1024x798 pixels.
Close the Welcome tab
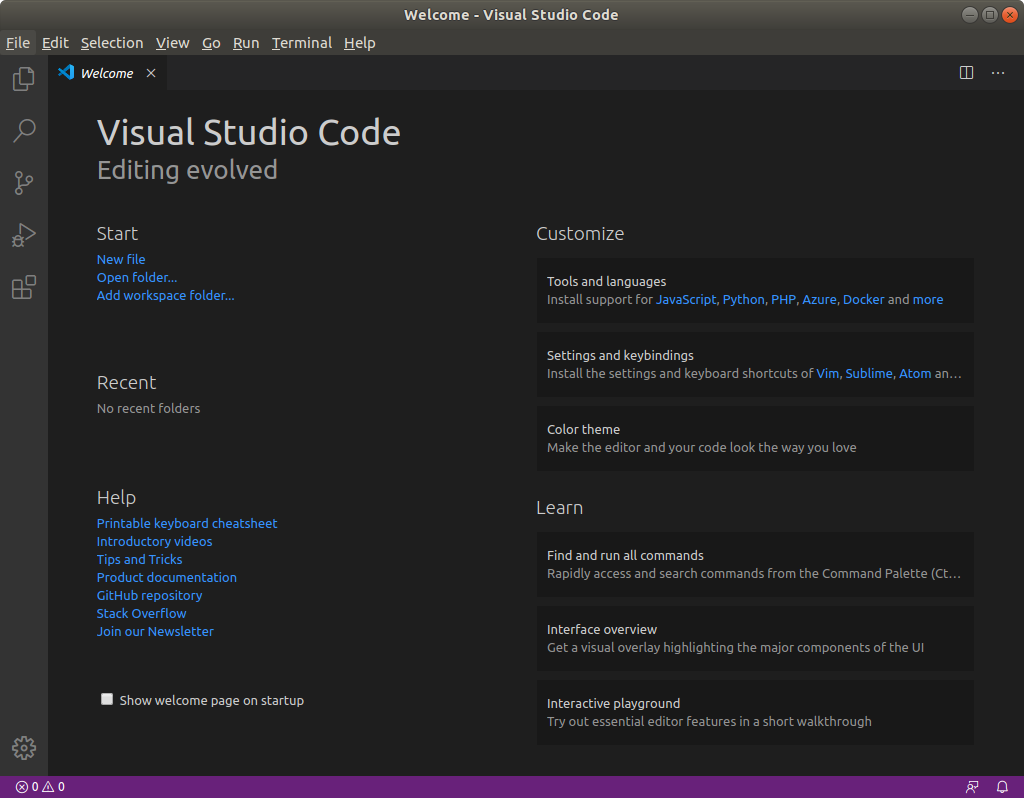(151, 73)
